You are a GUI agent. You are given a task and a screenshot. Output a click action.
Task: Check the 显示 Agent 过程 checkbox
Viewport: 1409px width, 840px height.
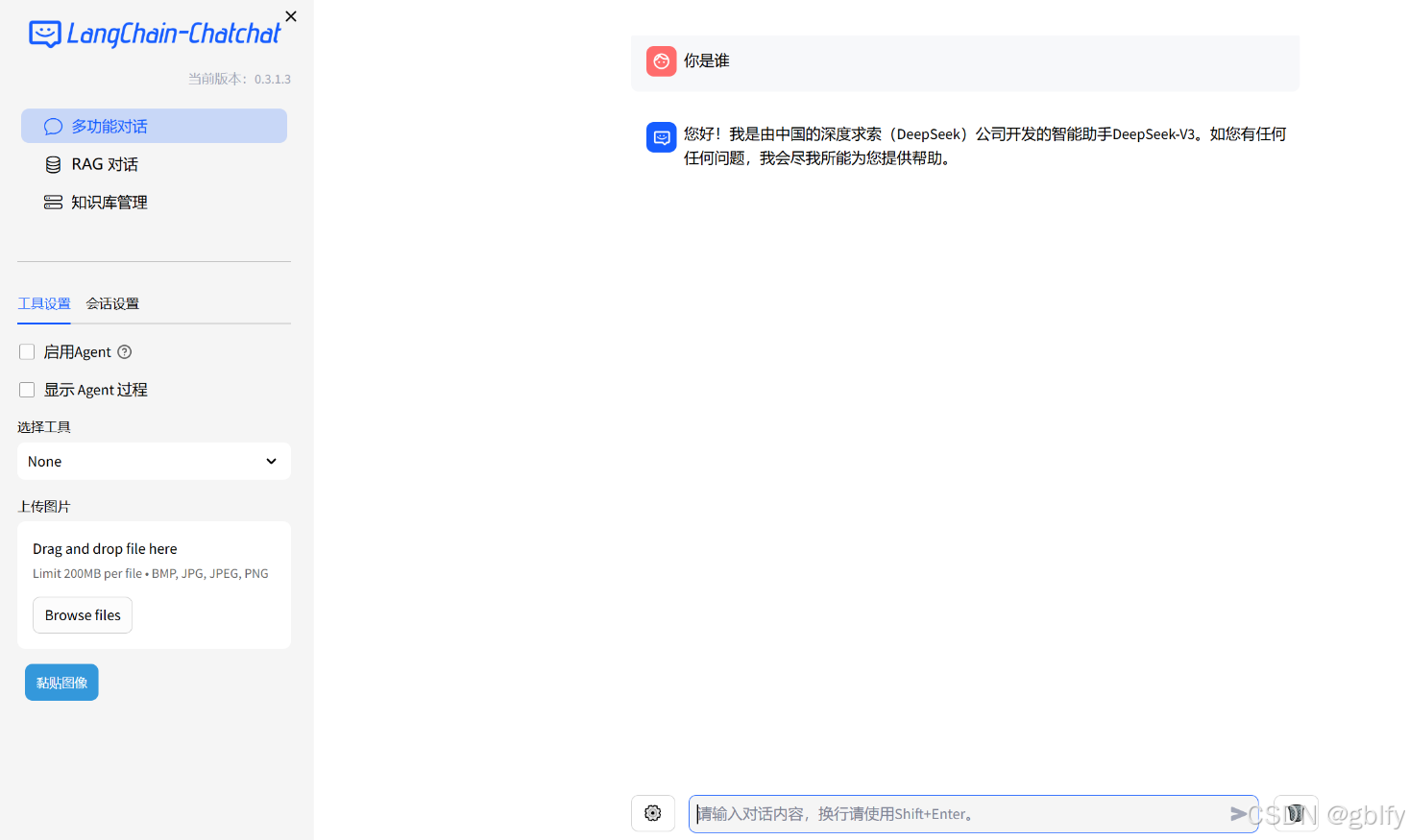click(26, 389)
